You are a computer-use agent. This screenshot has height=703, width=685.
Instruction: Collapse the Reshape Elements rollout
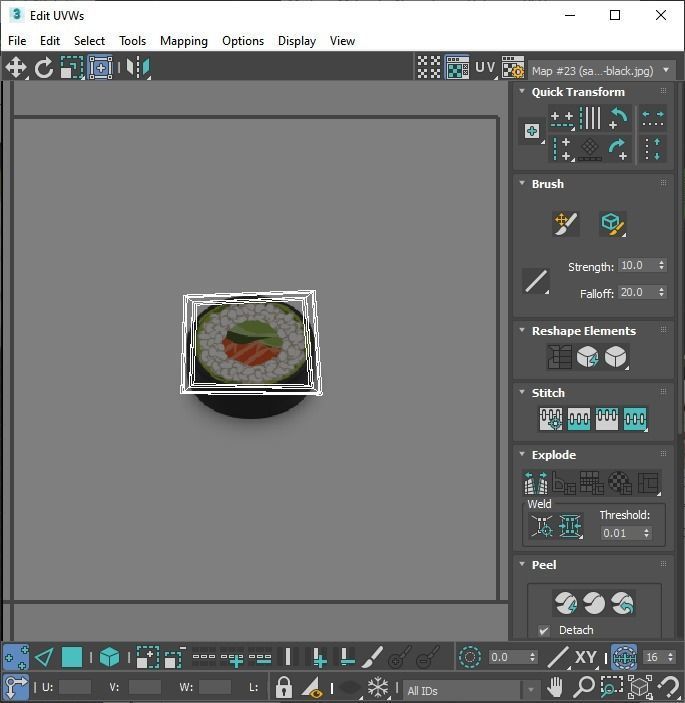pos(522,330)
